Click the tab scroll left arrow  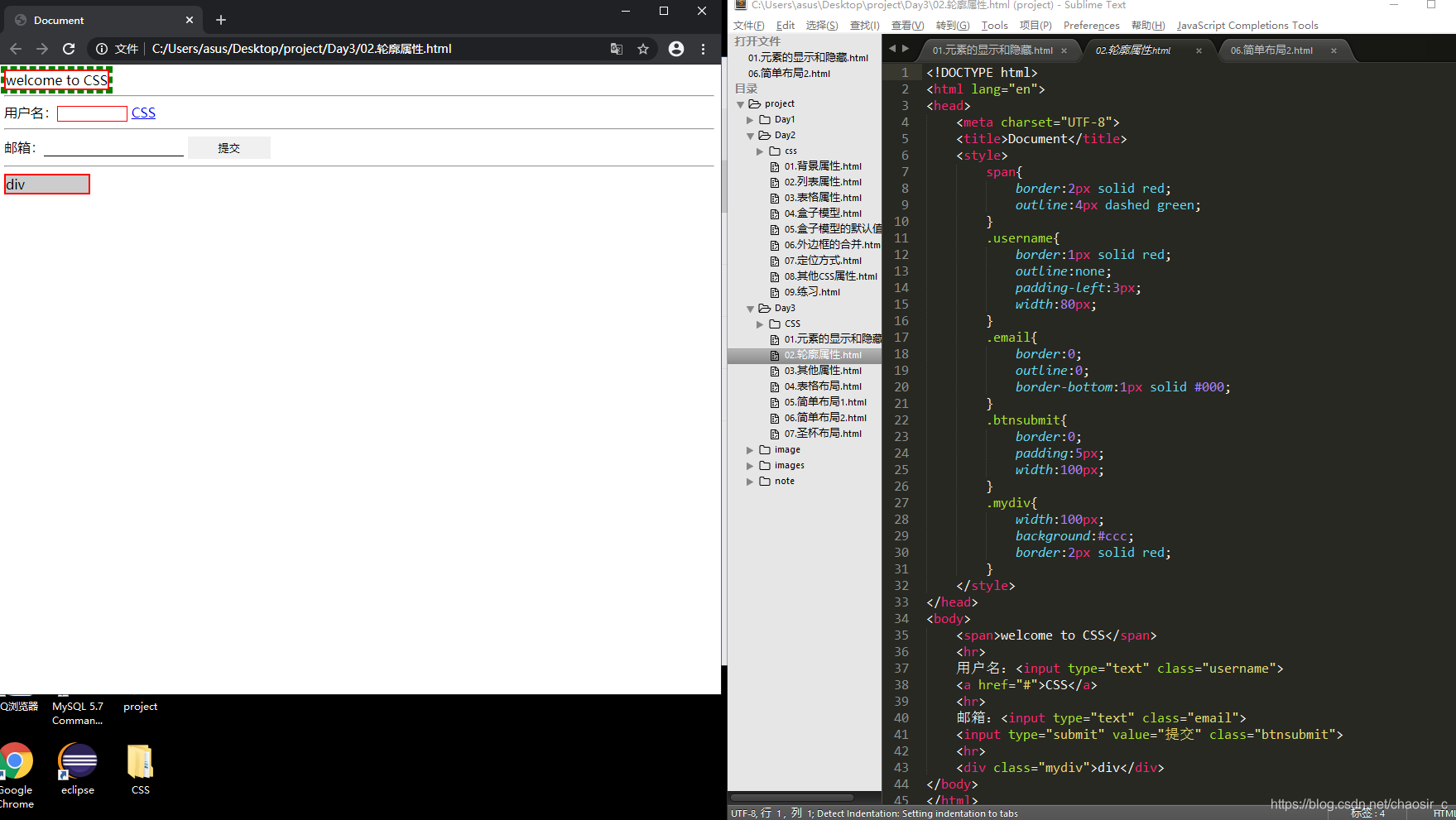(x=892, y=49)
